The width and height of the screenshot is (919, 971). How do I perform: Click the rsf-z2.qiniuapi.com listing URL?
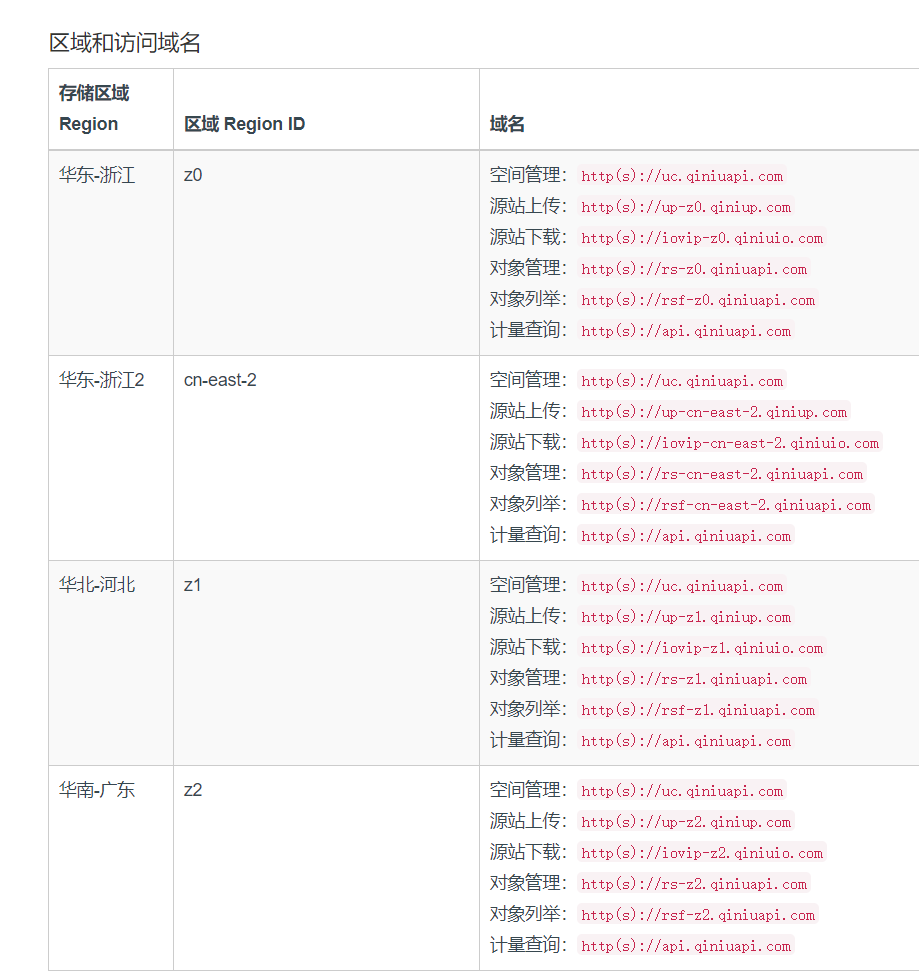(698, 915)
